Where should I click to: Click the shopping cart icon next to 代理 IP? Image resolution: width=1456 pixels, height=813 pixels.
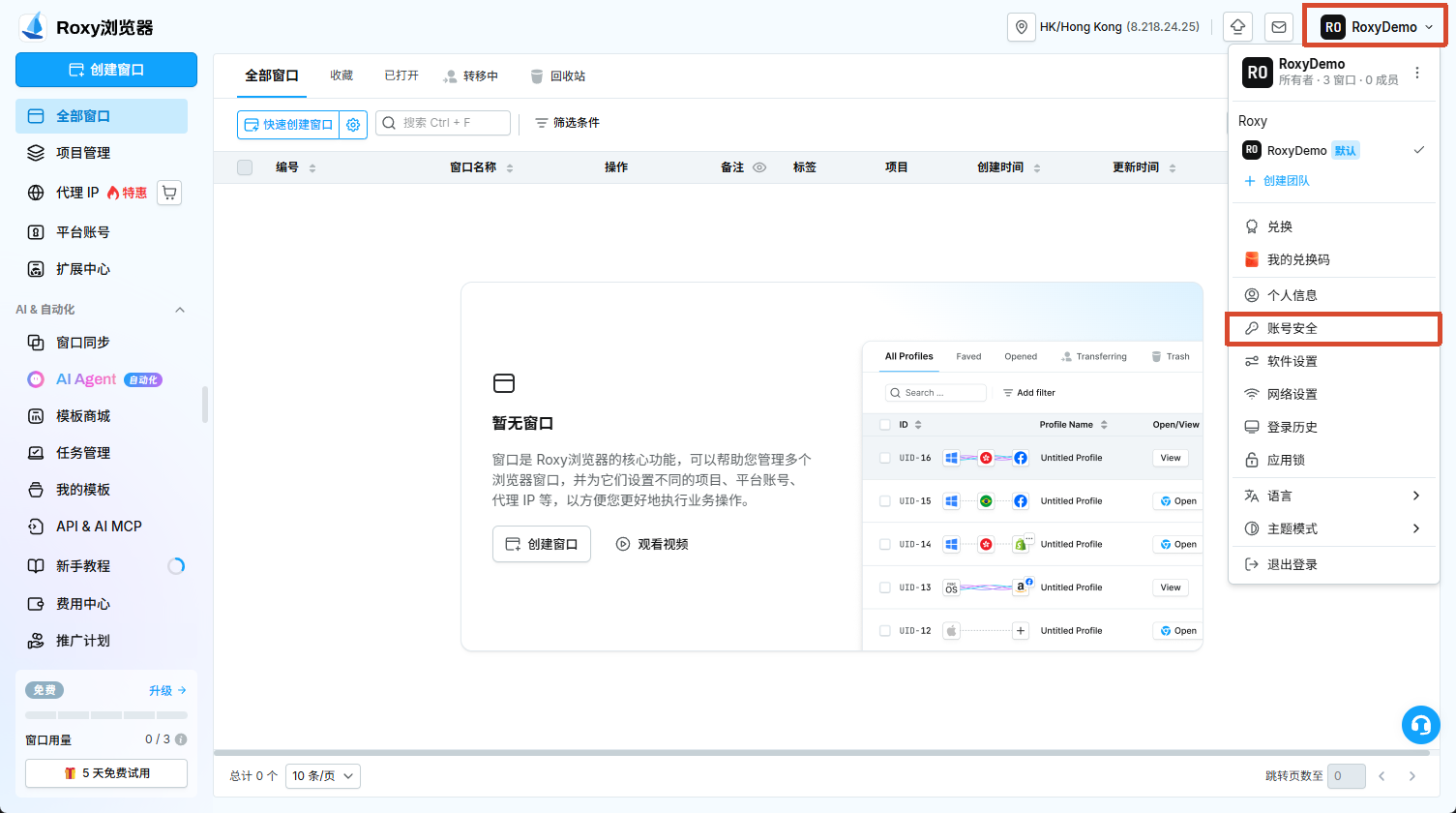pyautogui.click(x=169, y=193)
